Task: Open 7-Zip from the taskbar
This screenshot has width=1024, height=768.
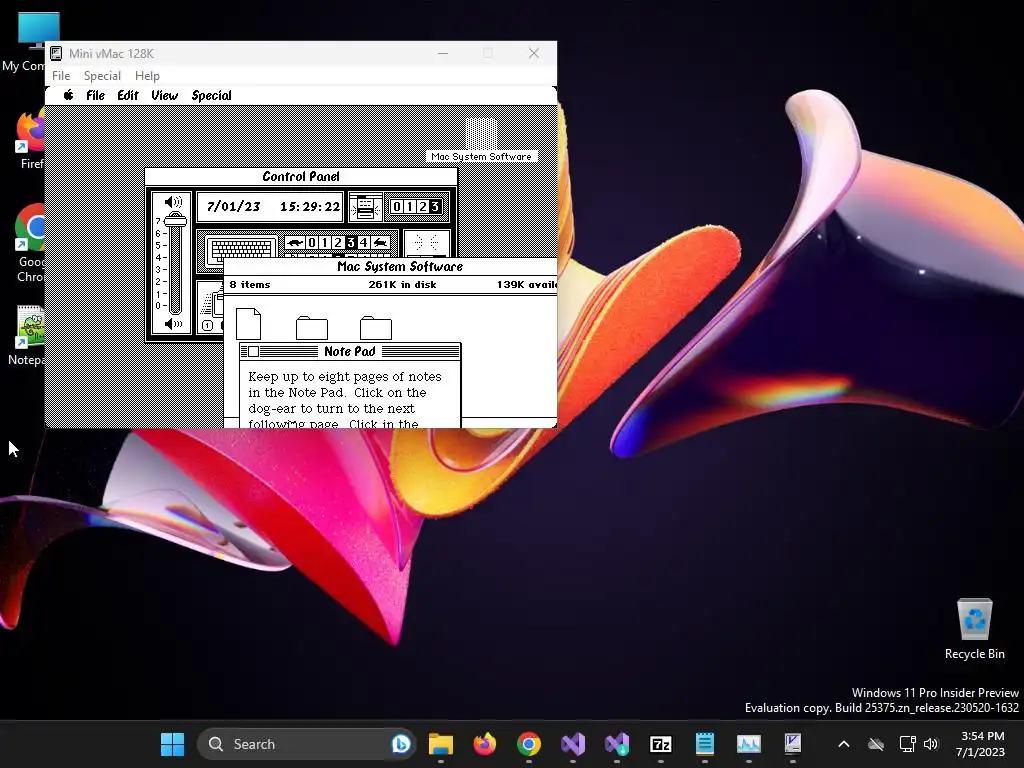Action: [x=661, y=744]
